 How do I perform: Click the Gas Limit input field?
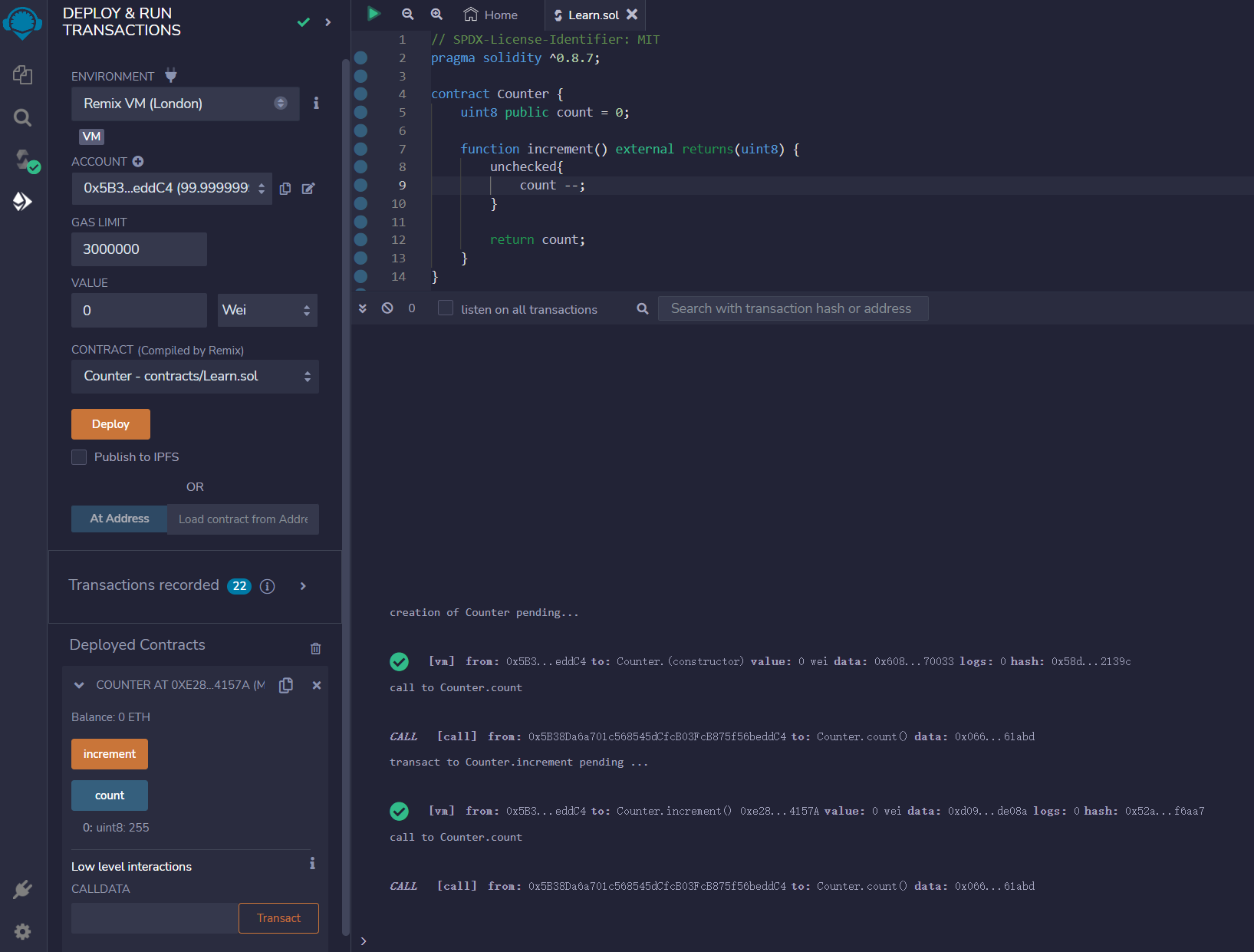(x=139, y=249)
